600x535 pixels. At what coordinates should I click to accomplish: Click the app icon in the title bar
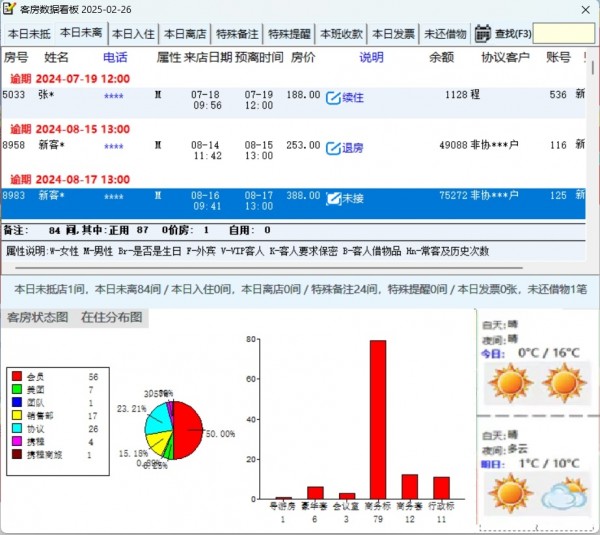click(x=11, y=8)
